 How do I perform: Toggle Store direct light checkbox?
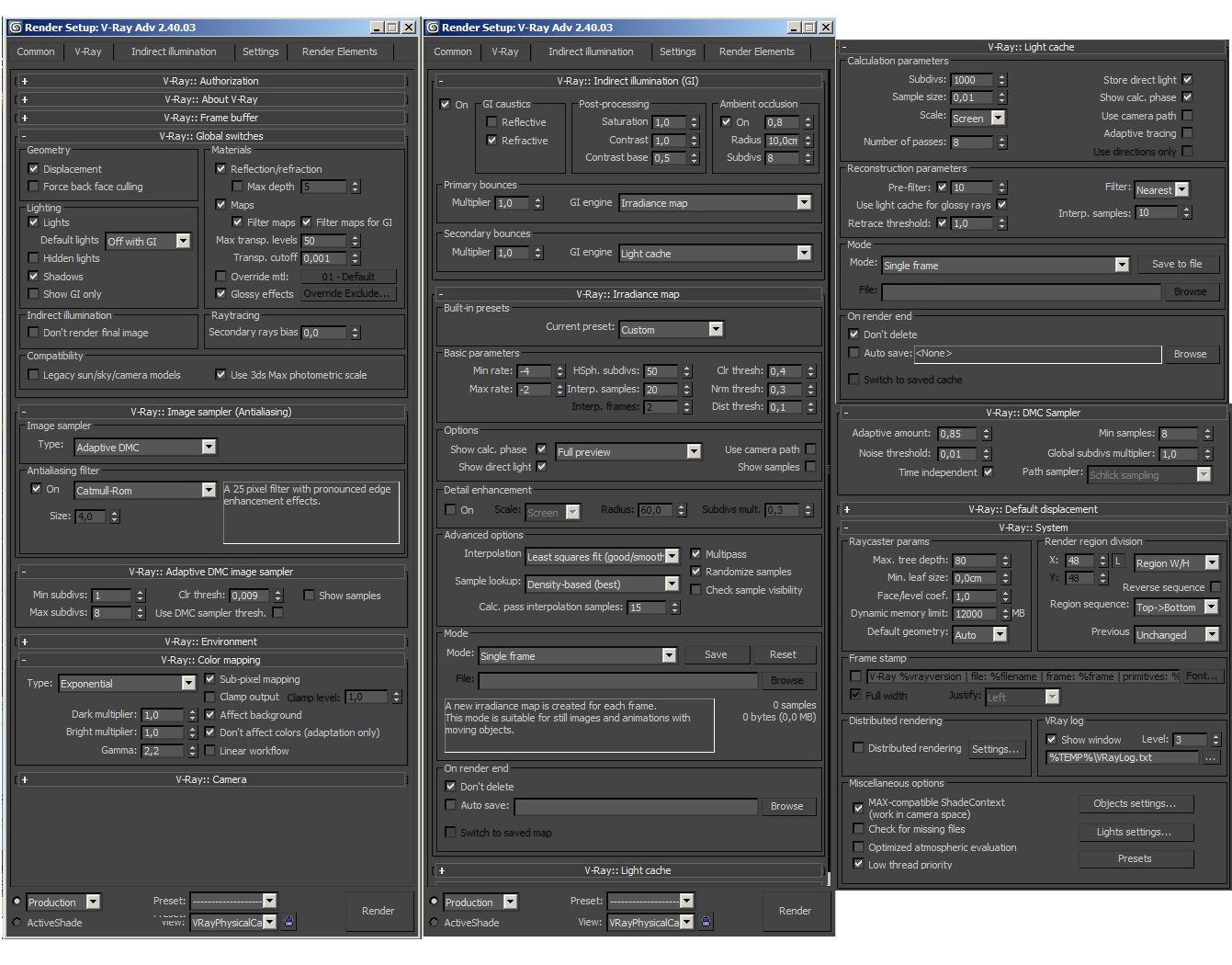pyautogui.click(x=1187, y=80)
